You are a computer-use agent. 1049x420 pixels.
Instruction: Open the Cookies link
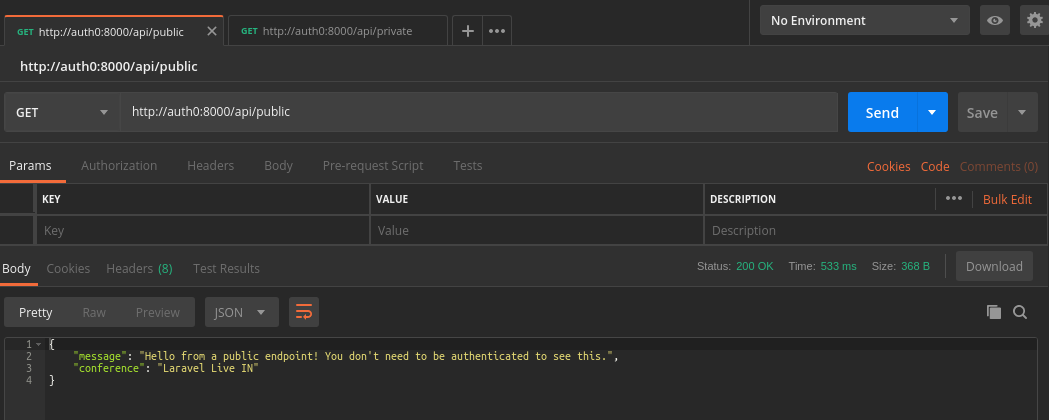point(888,167)
